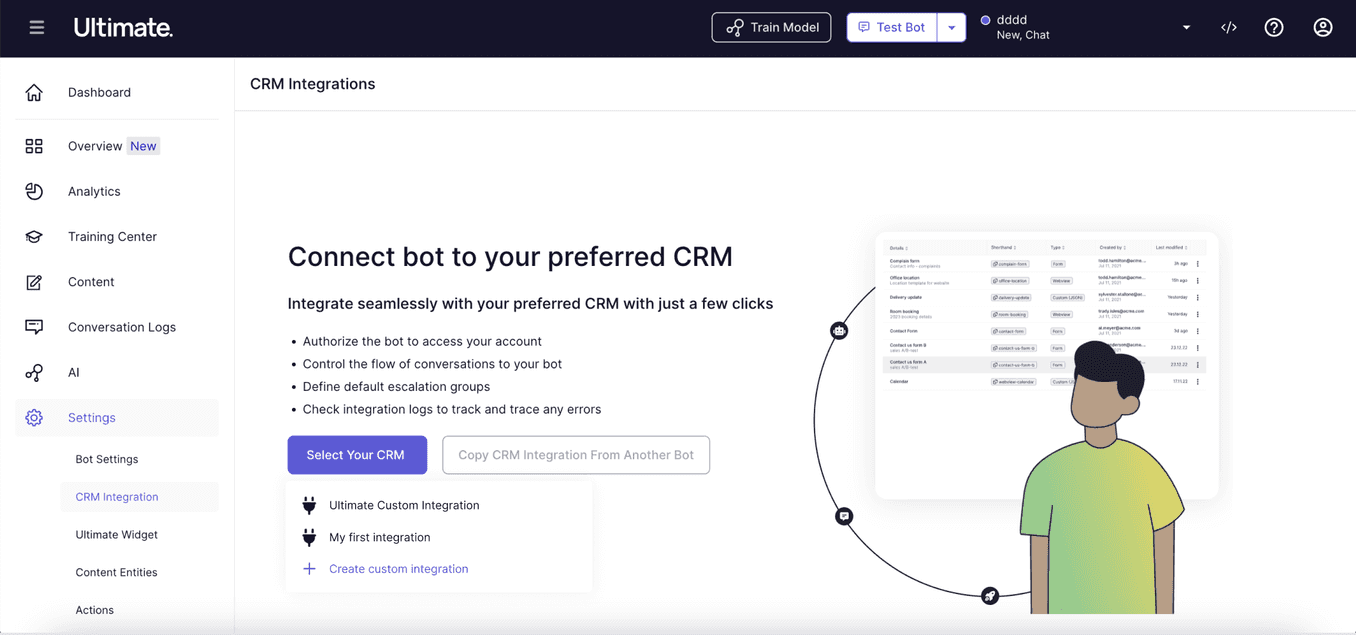Screen dimensions: 1356x635
Task: Click the Train Model button
Action: coord(771,28)
